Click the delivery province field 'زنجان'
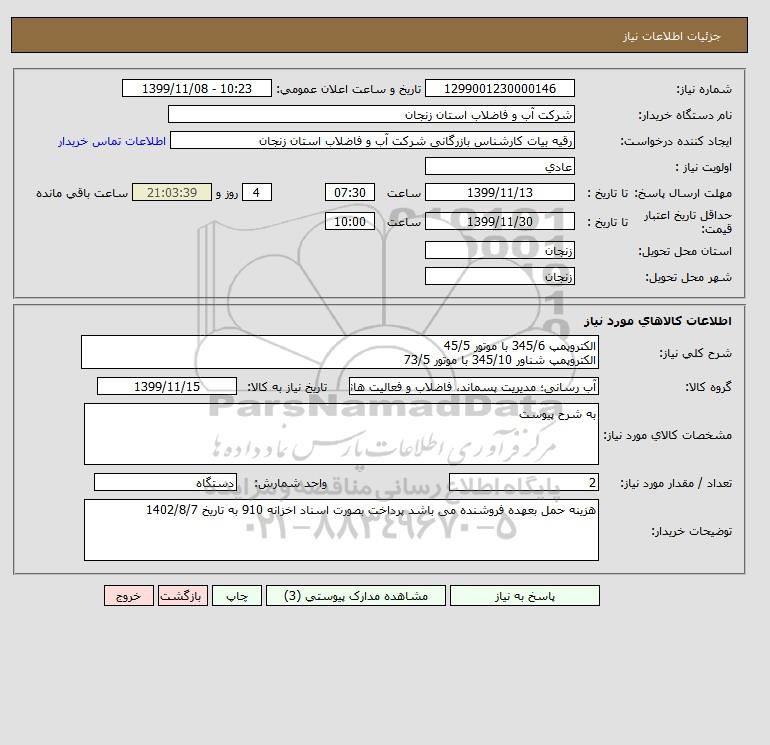 499,250
